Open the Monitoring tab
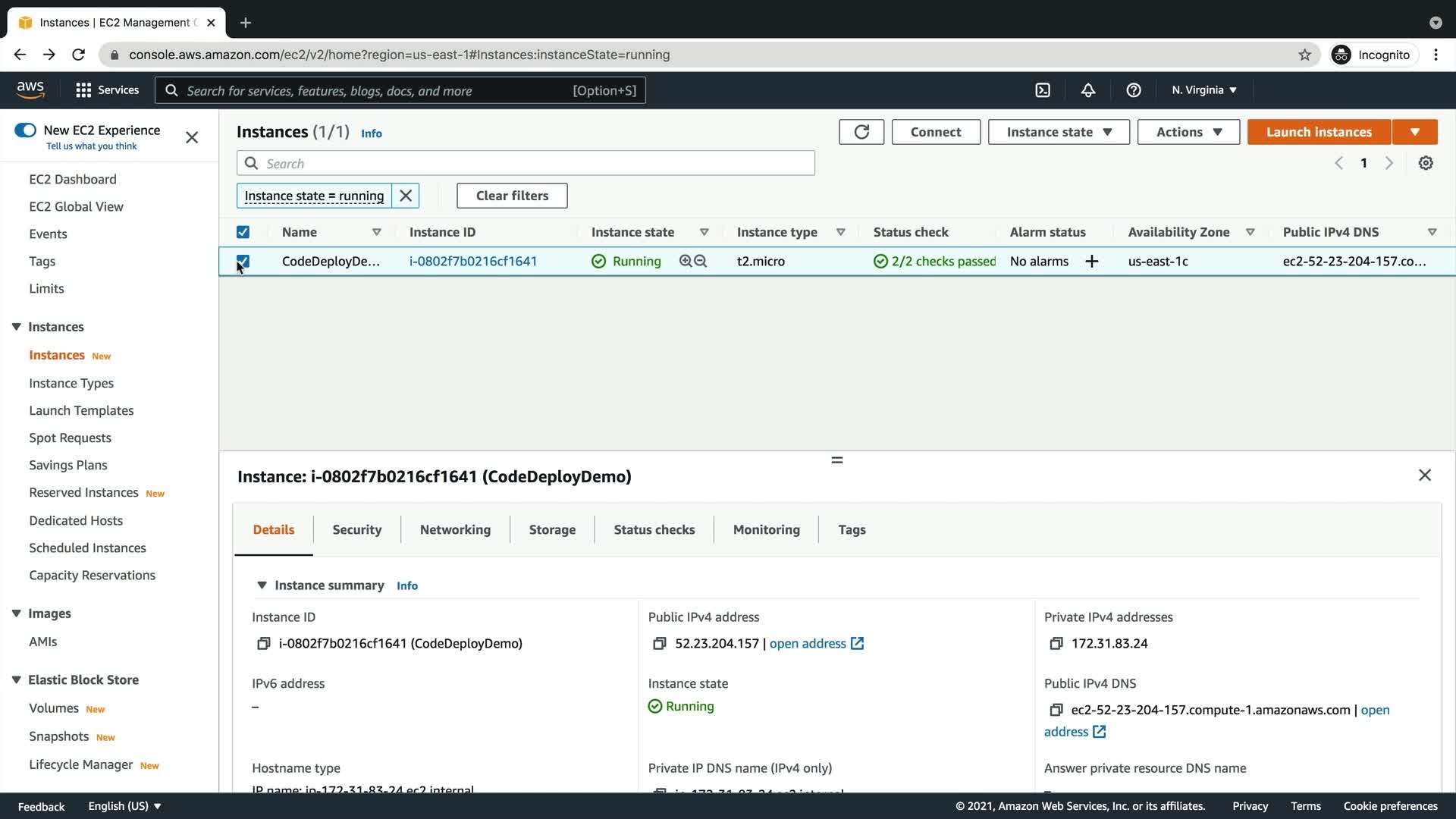1456x819 pixels. coord(766,530)
